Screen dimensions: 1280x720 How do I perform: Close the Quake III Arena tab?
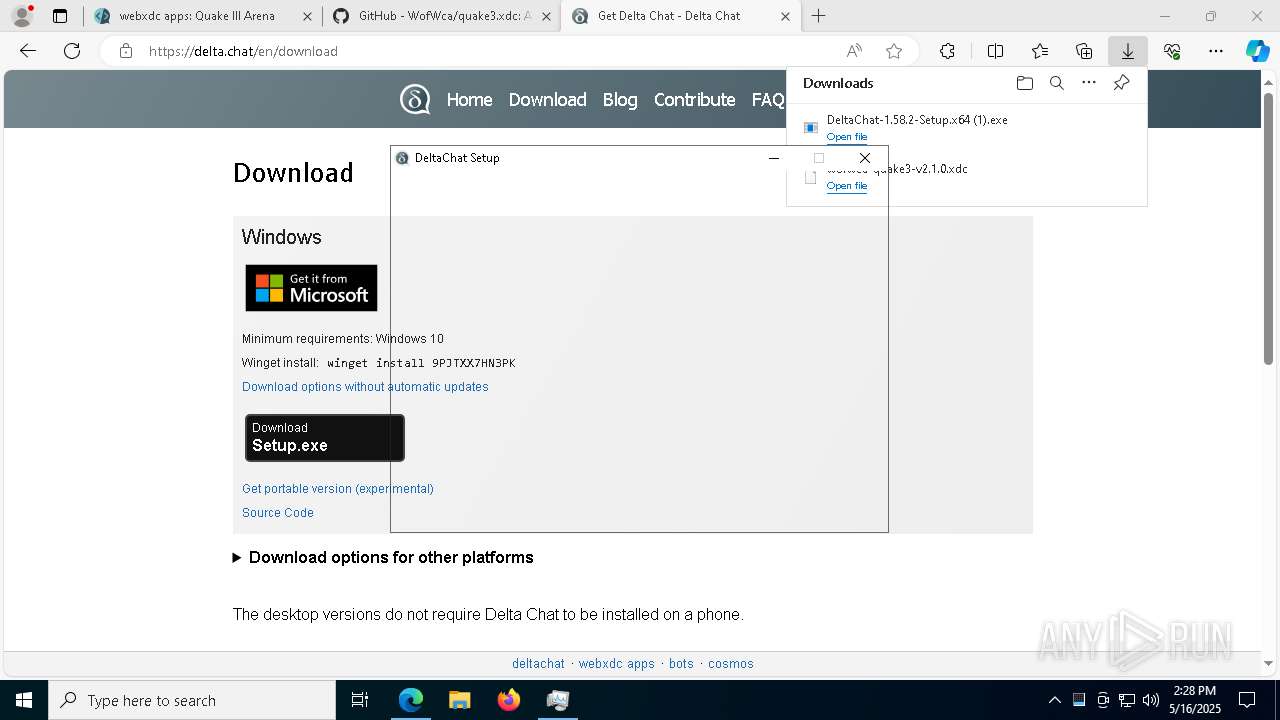307,16
